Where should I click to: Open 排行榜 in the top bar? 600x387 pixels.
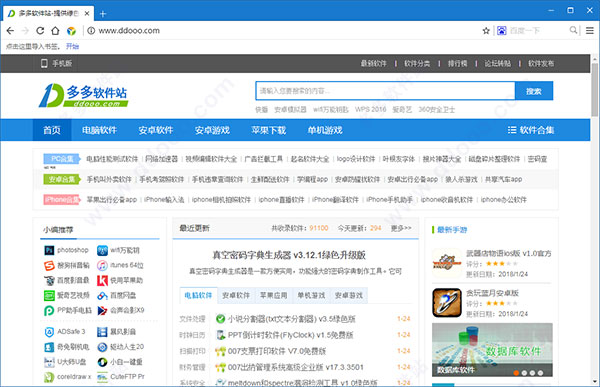(x=458, y=63)
